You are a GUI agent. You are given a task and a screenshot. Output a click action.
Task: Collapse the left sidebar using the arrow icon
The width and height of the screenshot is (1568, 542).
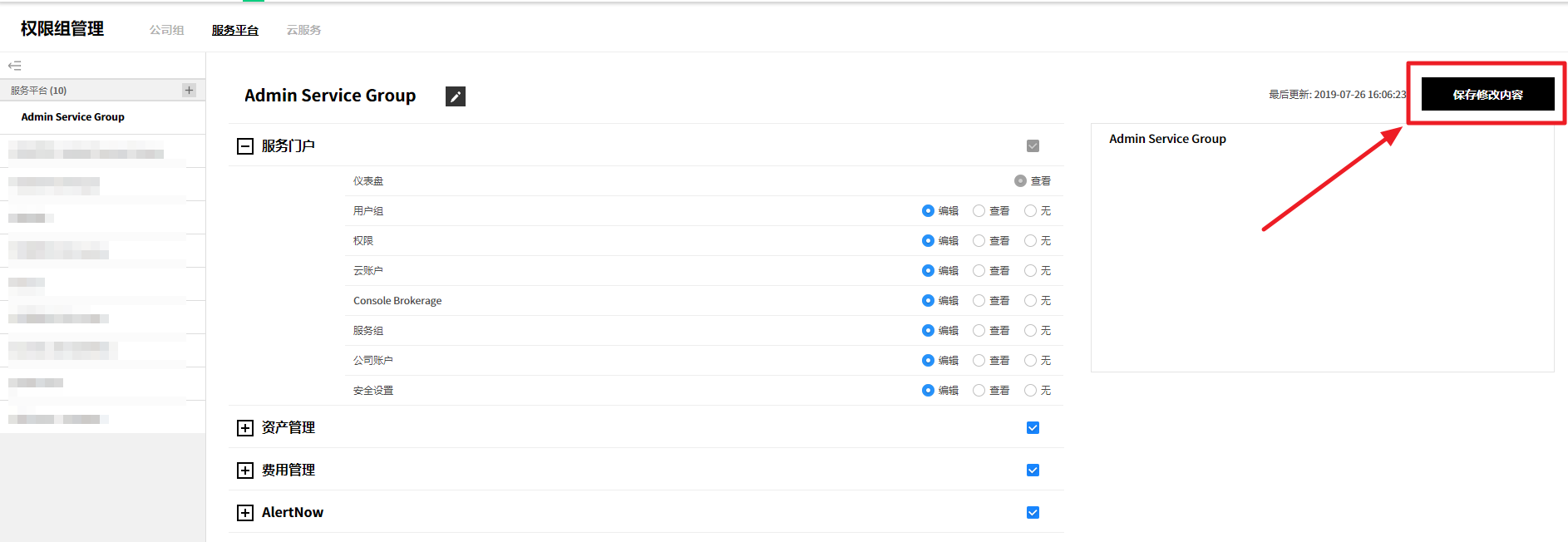click(15, 66)
